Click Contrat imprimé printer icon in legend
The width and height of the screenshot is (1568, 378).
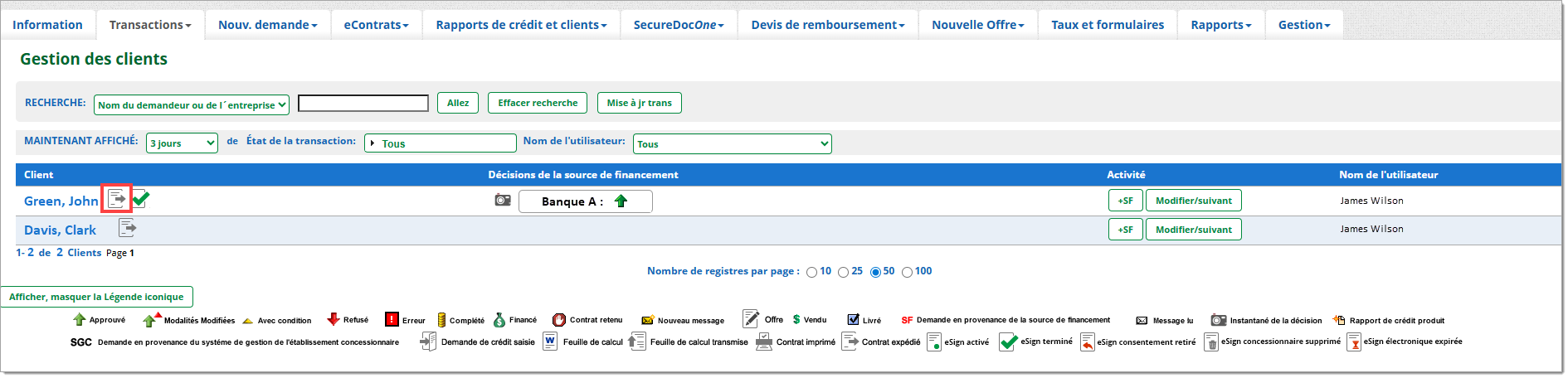tap(764, 342)
